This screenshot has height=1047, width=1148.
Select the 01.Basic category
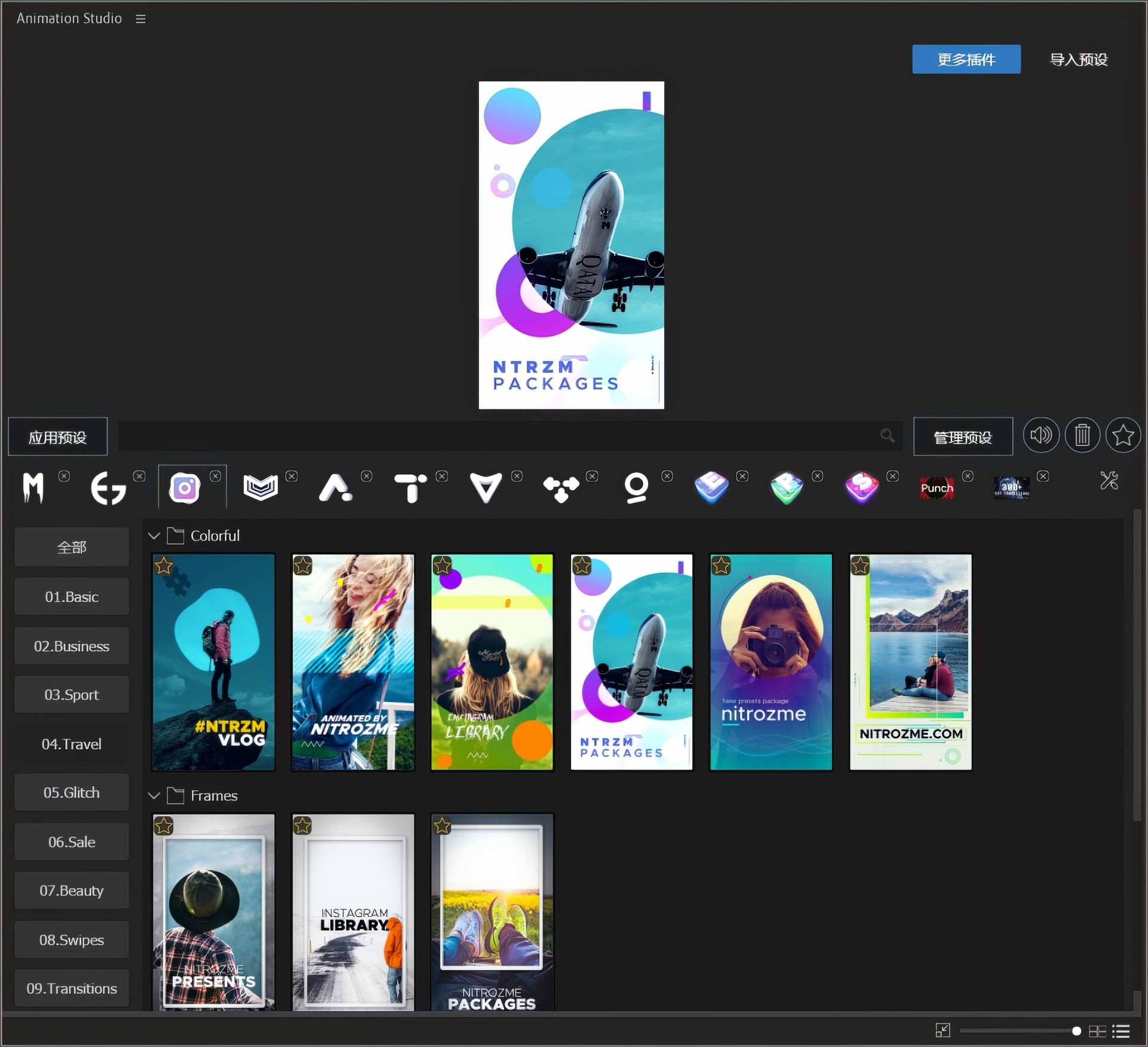click(72, 597)
